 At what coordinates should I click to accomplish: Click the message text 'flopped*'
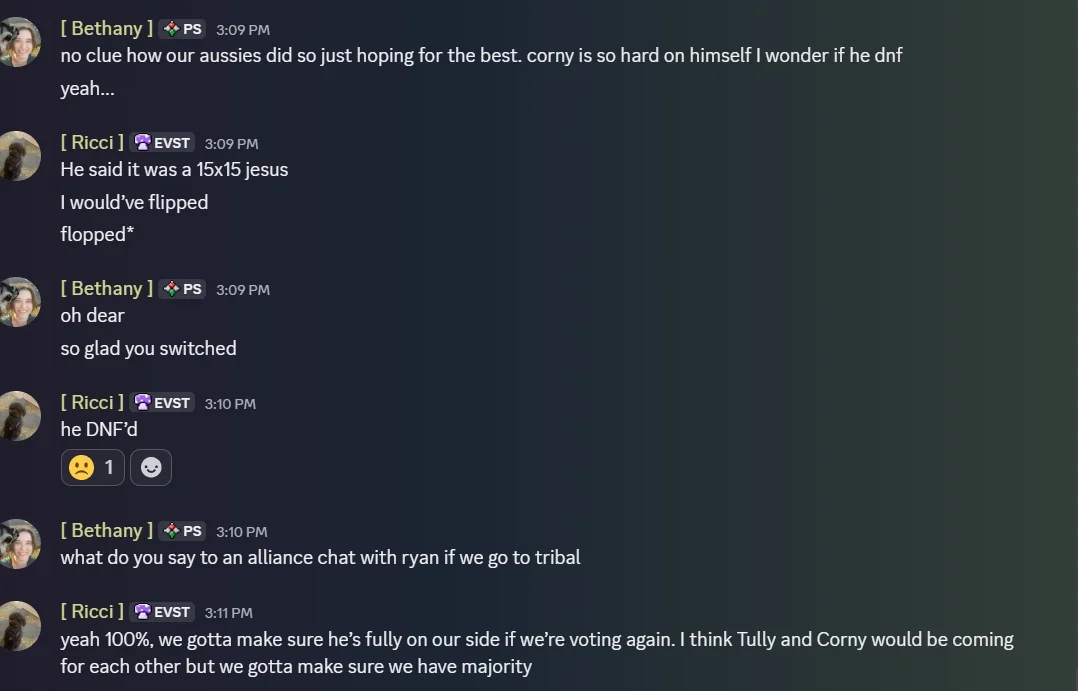click(97, 234)
